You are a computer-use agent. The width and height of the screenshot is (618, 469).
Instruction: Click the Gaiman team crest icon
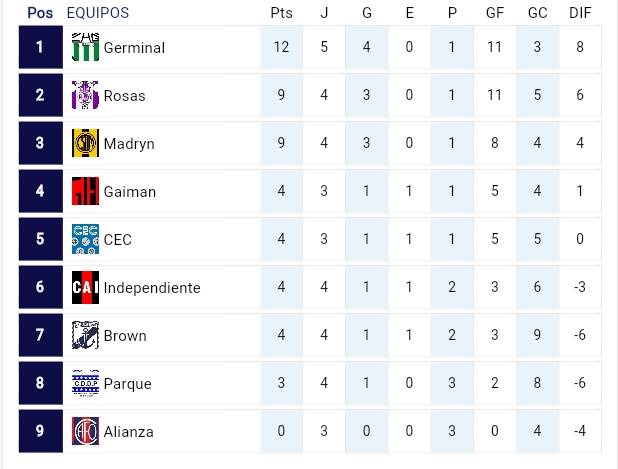click(x=85, y=191)
